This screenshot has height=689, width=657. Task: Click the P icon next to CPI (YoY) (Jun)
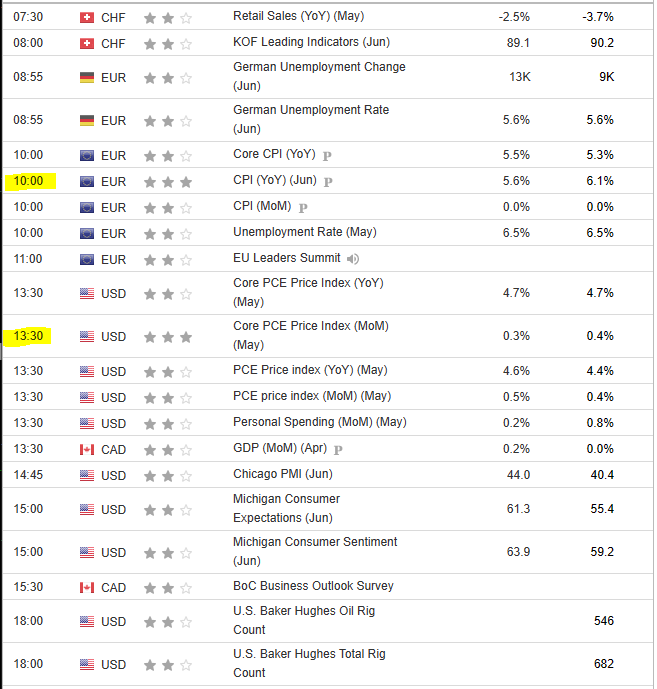point(327,182)
